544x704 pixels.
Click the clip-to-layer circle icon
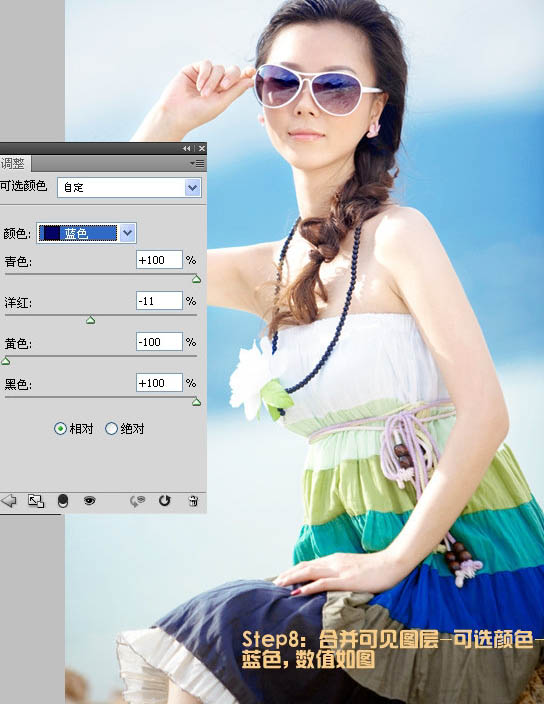click(x=63, y=501)
